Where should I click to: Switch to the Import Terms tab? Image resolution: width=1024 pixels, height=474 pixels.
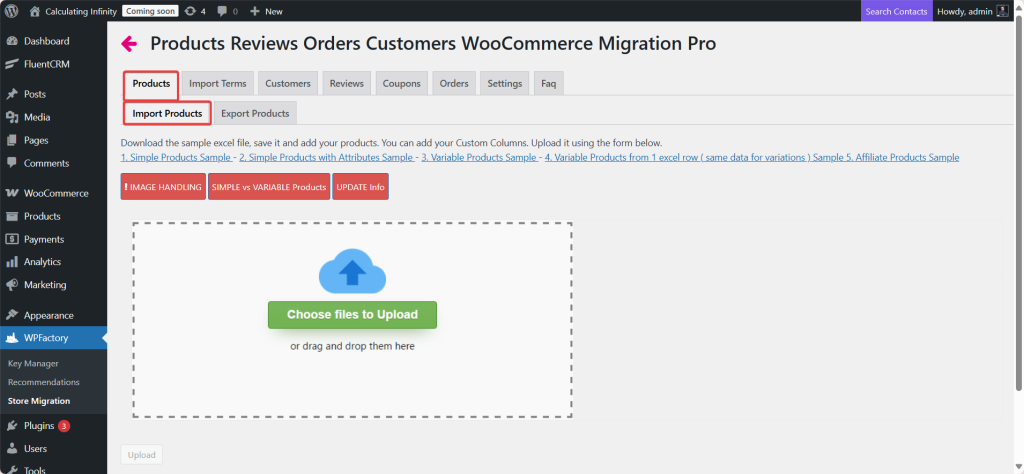click(217, 84)
